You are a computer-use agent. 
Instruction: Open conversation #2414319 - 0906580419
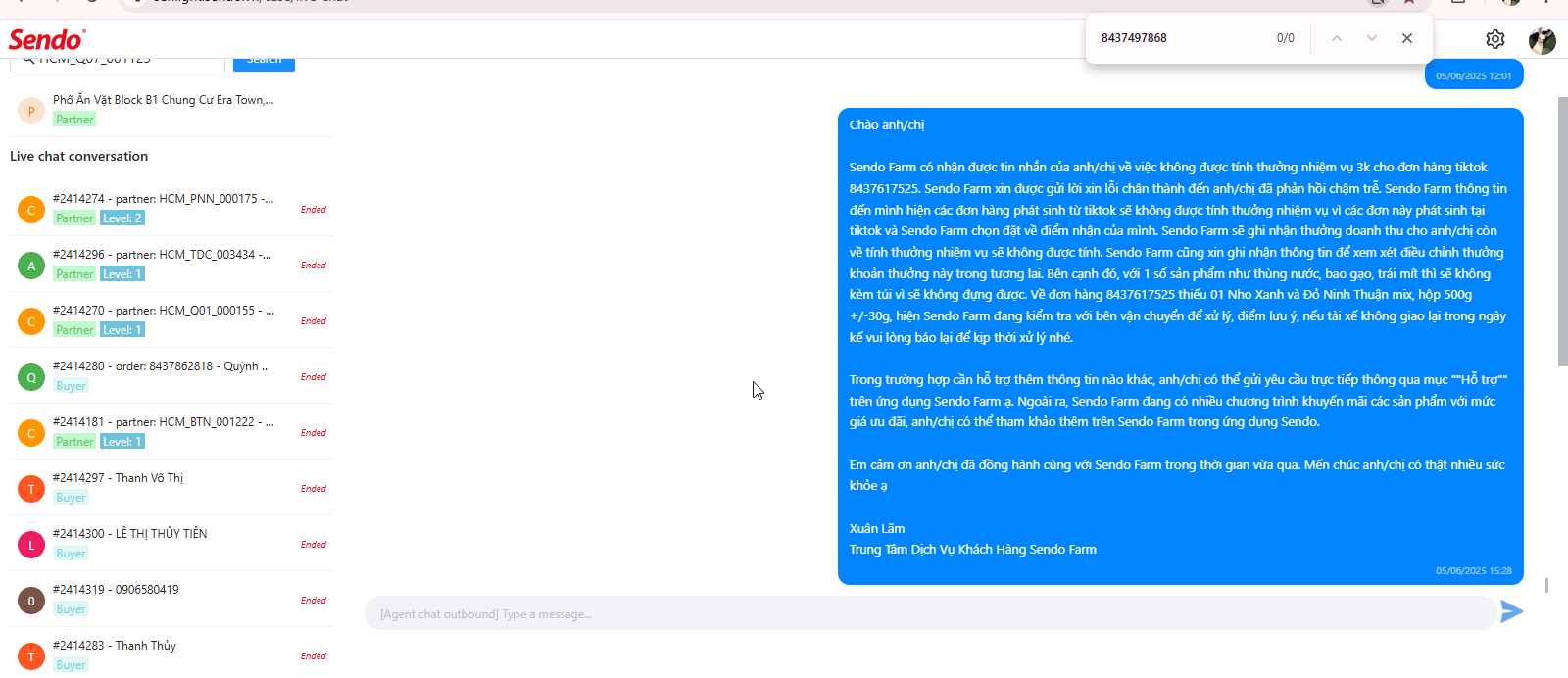(171, 600)
